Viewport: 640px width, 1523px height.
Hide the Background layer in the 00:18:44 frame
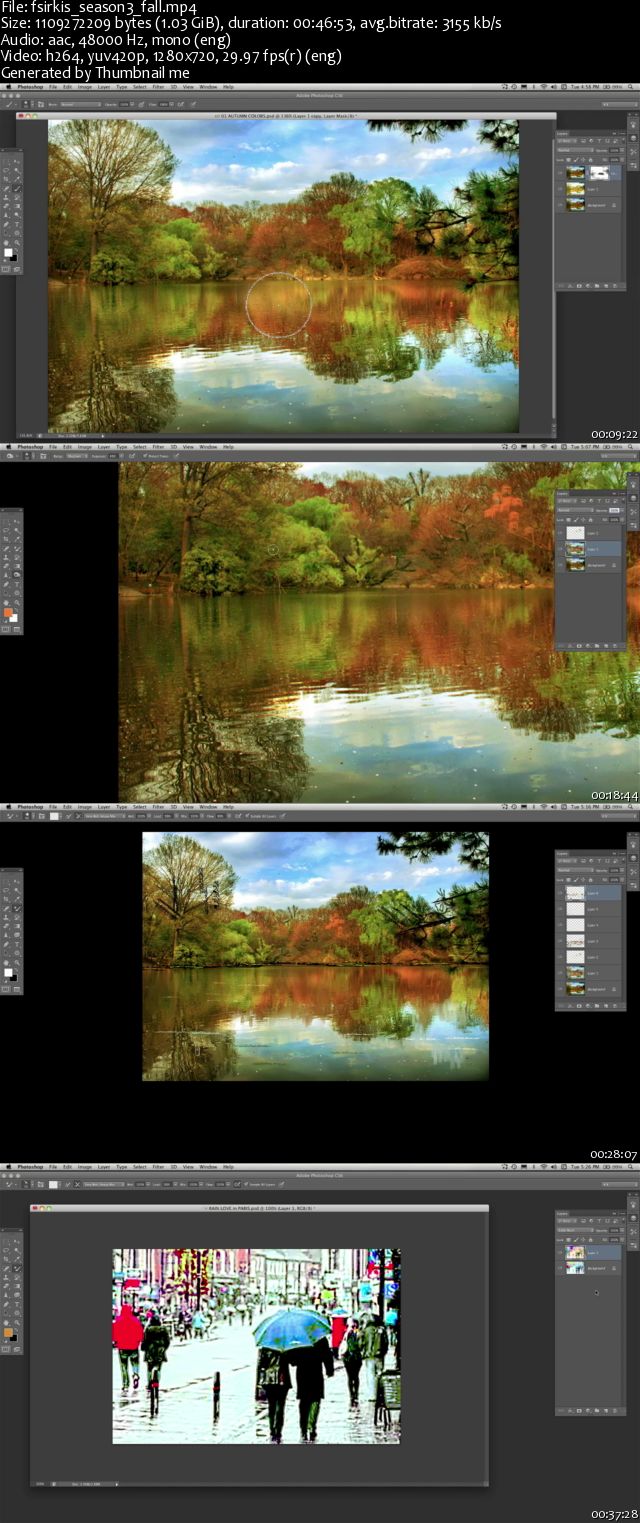click(x=560, y=565)
